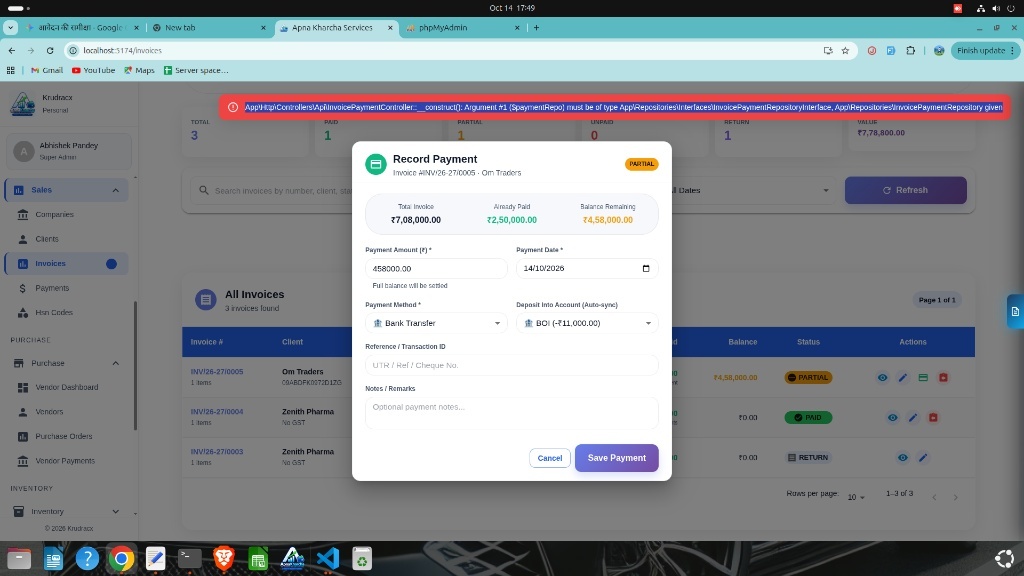
Task: Open a new browser tab
Action: tap(536, 27)
